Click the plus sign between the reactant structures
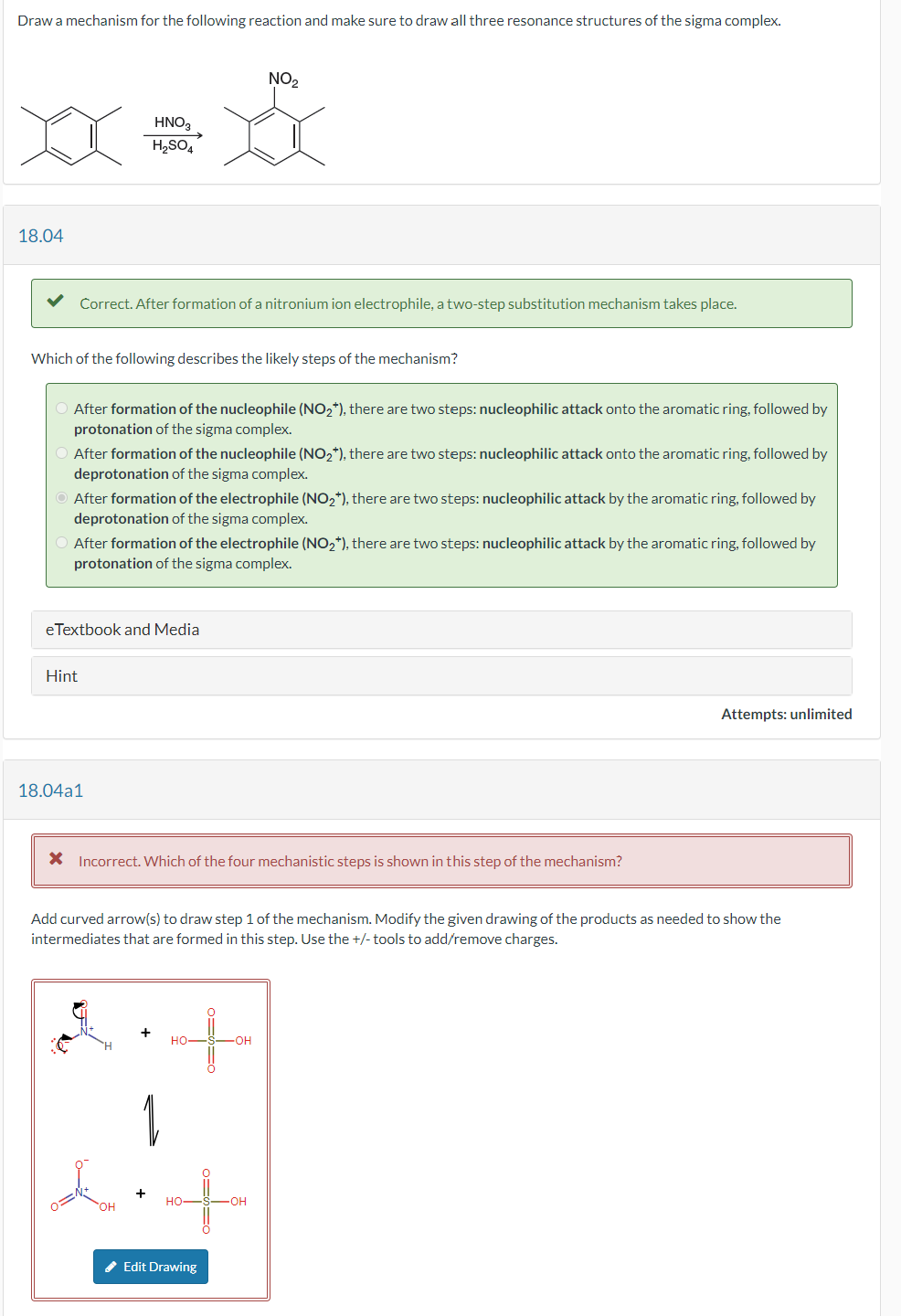This screenshot has height=1316, width=901. (143, 1033)
